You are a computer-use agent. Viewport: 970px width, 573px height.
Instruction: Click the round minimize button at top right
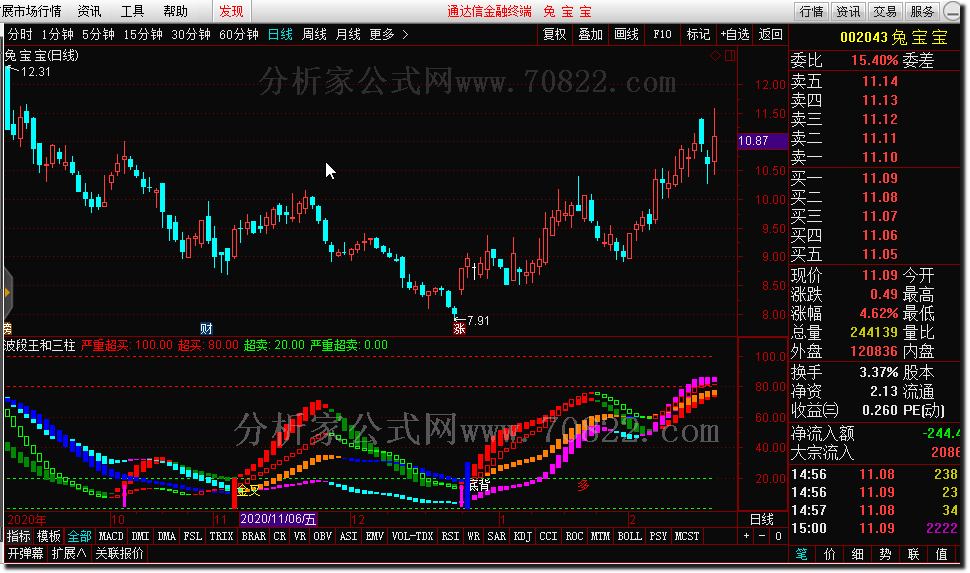coord(951,12)
